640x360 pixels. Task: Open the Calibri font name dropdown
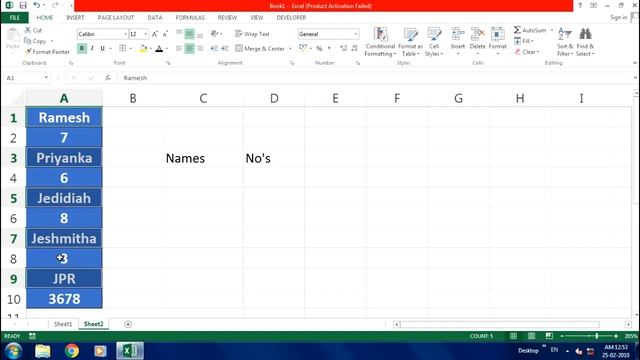click(x=125, y=34)
